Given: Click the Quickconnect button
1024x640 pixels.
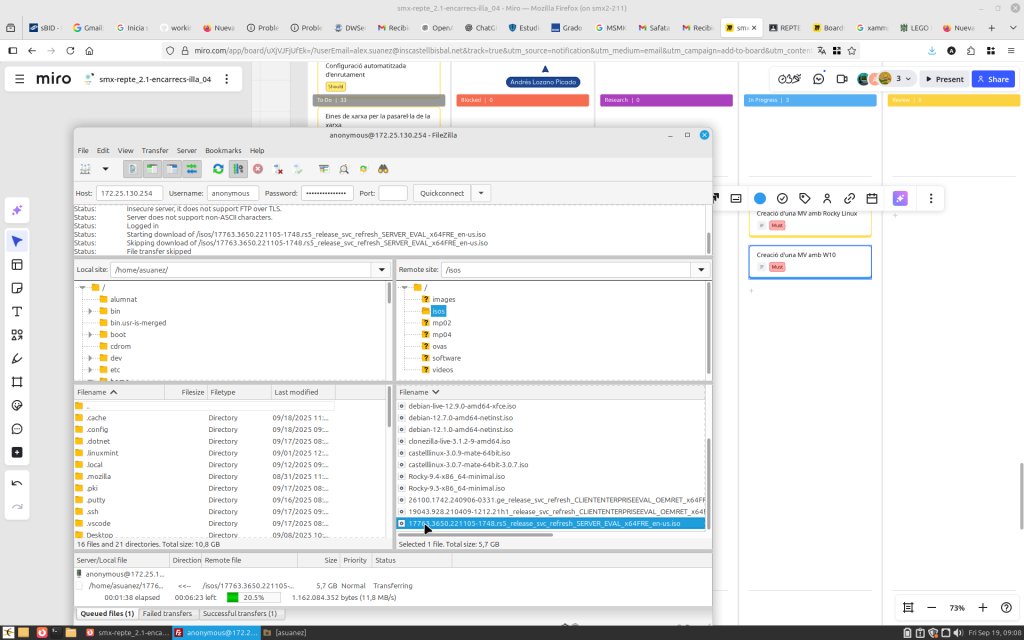Looking at the screenshot, I should [441, 193].
